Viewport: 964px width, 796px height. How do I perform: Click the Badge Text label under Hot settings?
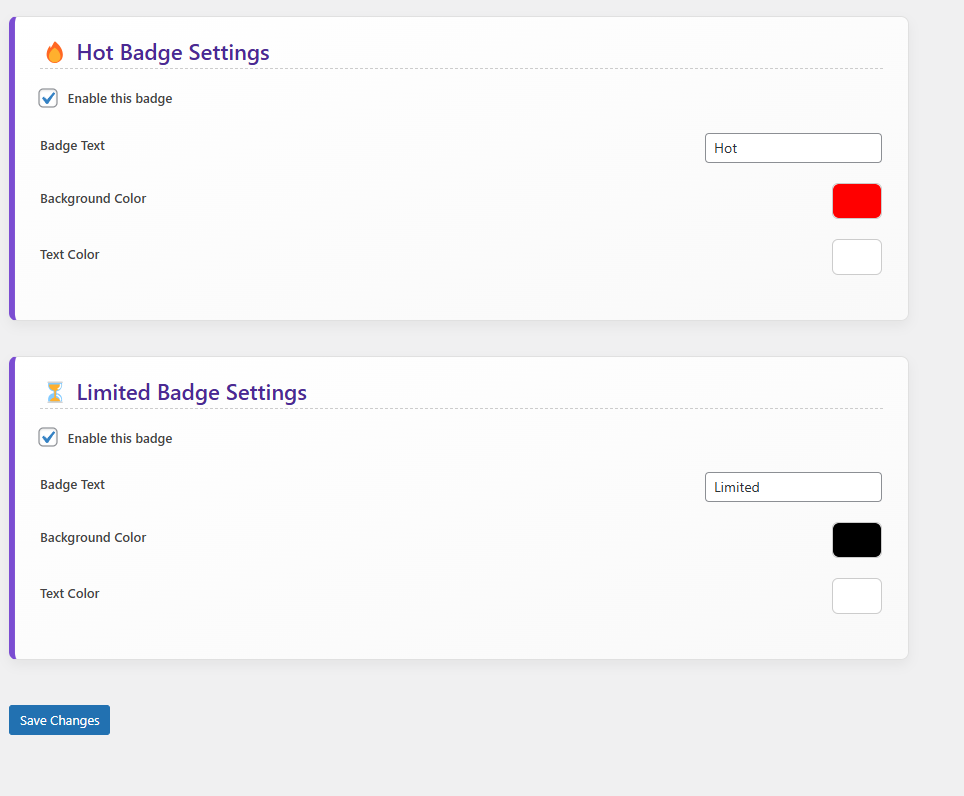tap(73, 146)
